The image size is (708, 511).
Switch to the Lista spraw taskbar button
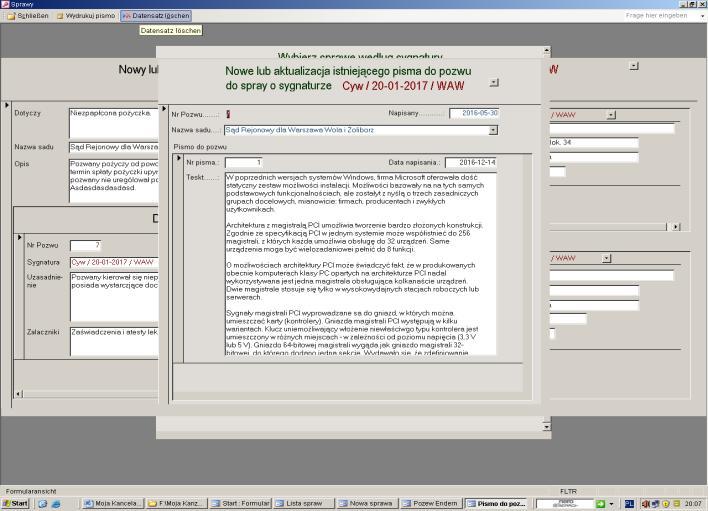point(304,503)
